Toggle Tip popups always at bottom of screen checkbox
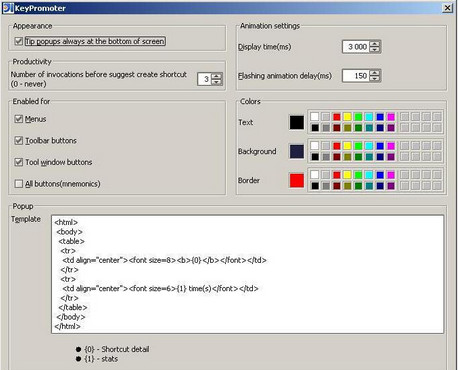 19,41
